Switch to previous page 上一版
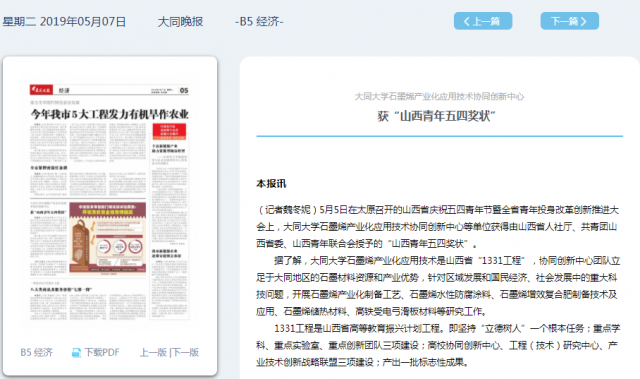Screen dimensions: 640x379 pyautogui.click(x=153, y=352)
